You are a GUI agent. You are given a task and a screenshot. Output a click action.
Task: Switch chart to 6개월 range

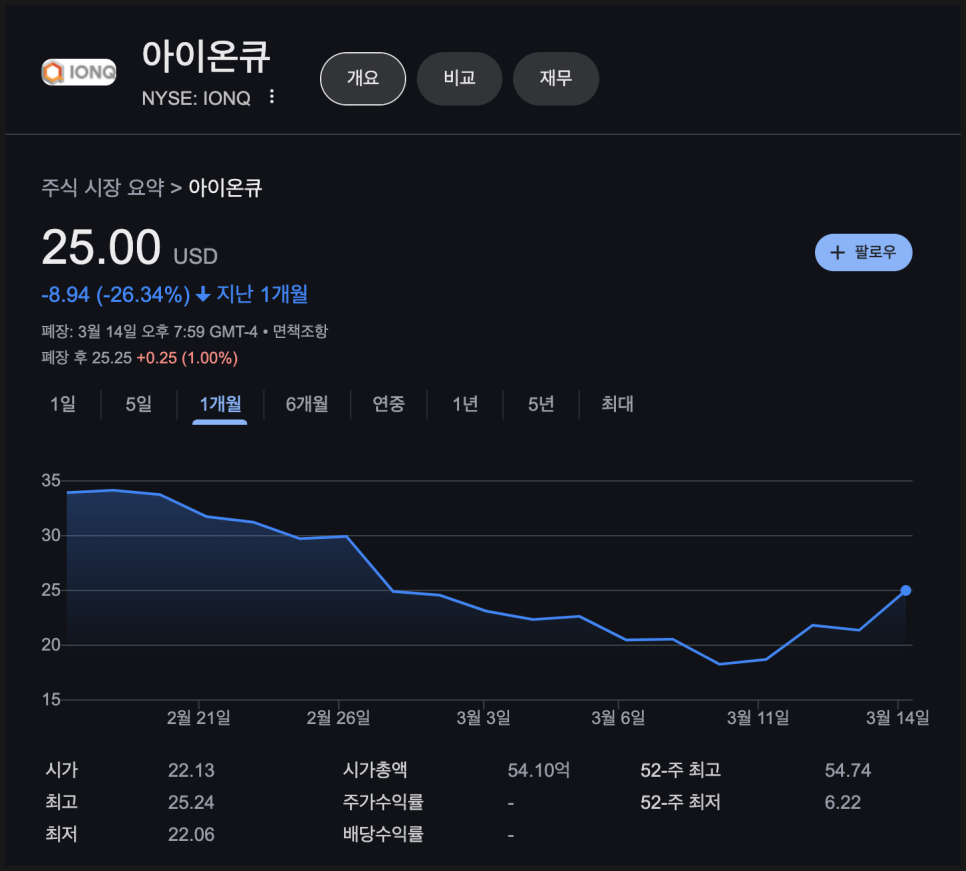[307, 404]
